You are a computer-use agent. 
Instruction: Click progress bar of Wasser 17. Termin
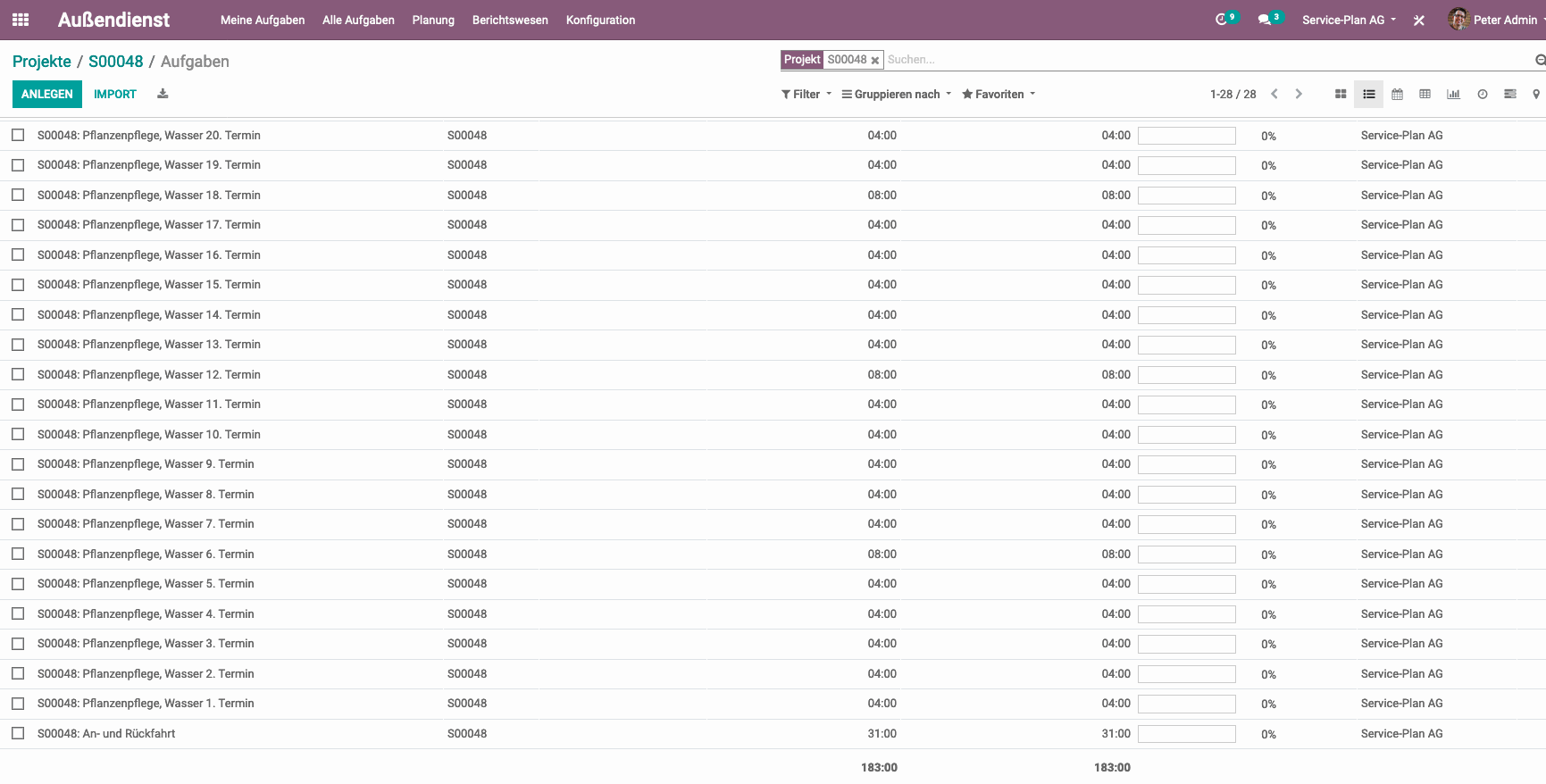(1187, 225)
